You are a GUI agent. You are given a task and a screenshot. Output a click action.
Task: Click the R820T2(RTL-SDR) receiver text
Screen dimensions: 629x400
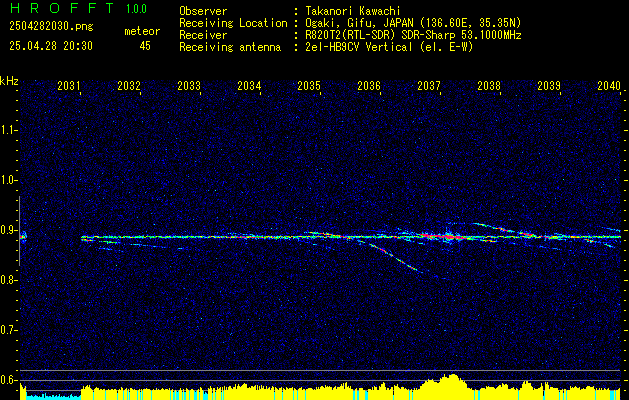[x=413, y=35]
